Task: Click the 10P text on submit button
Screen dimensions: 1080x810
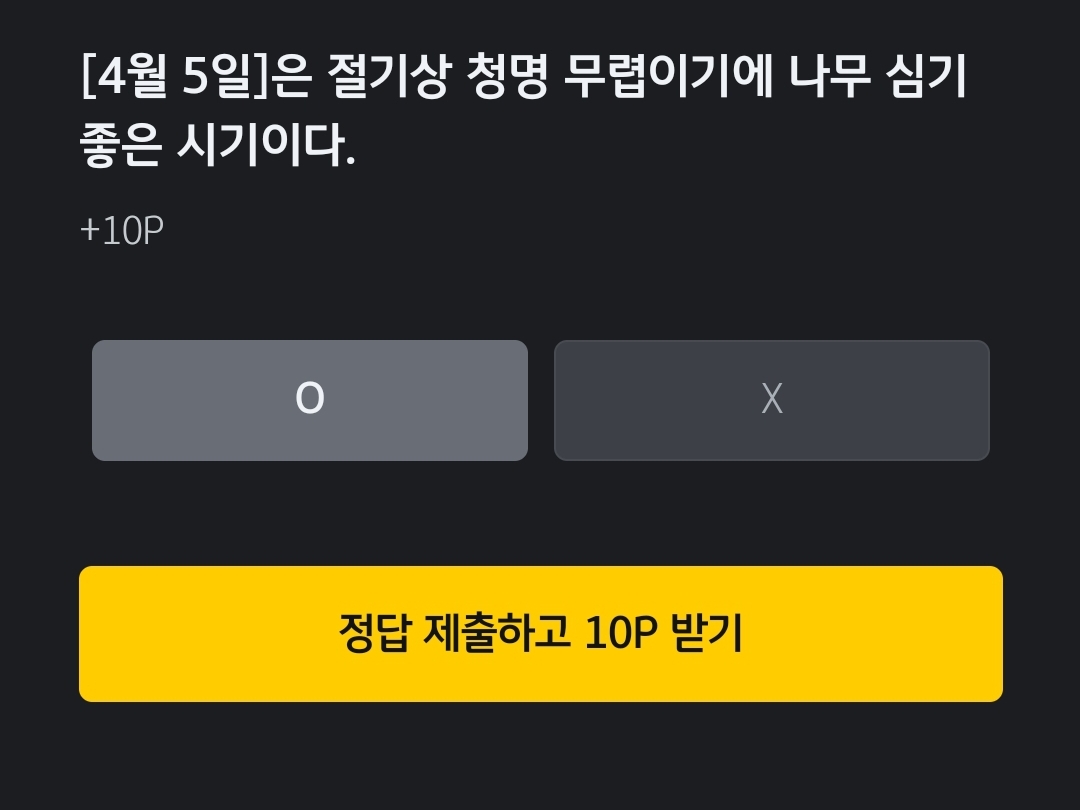Action: [620, 632]
